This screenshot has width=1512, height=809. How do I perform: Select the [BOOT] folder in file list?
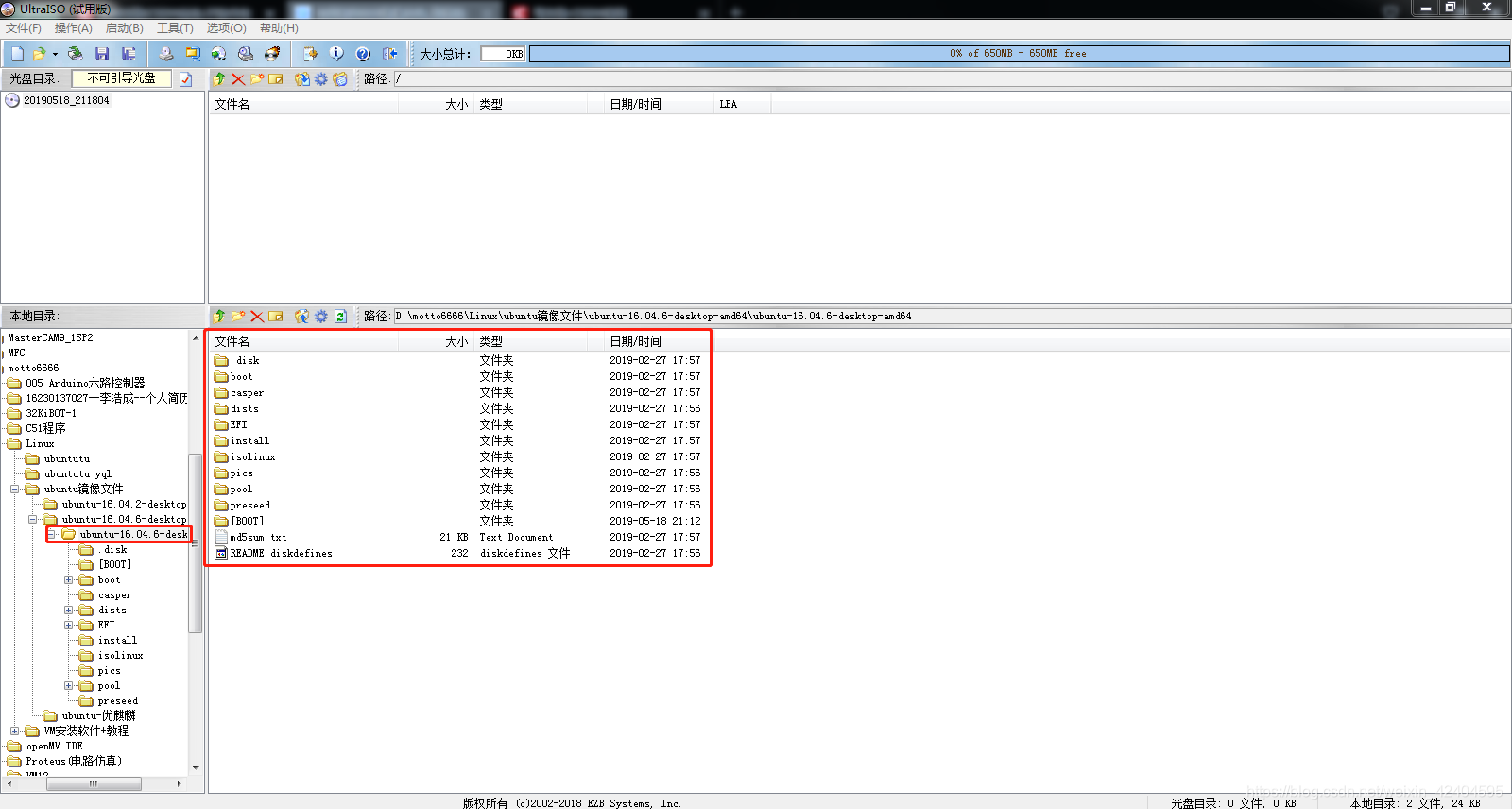(239, 522)
